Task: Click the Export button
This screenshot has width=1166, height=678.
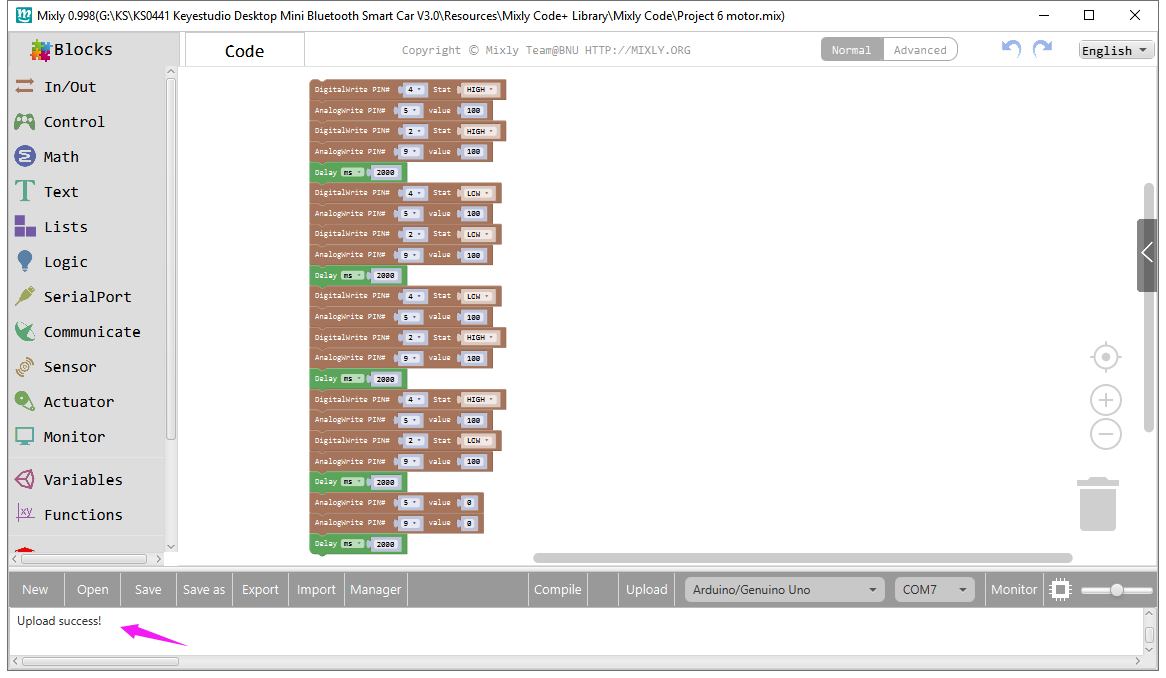Action: click(x=260, y=590)
